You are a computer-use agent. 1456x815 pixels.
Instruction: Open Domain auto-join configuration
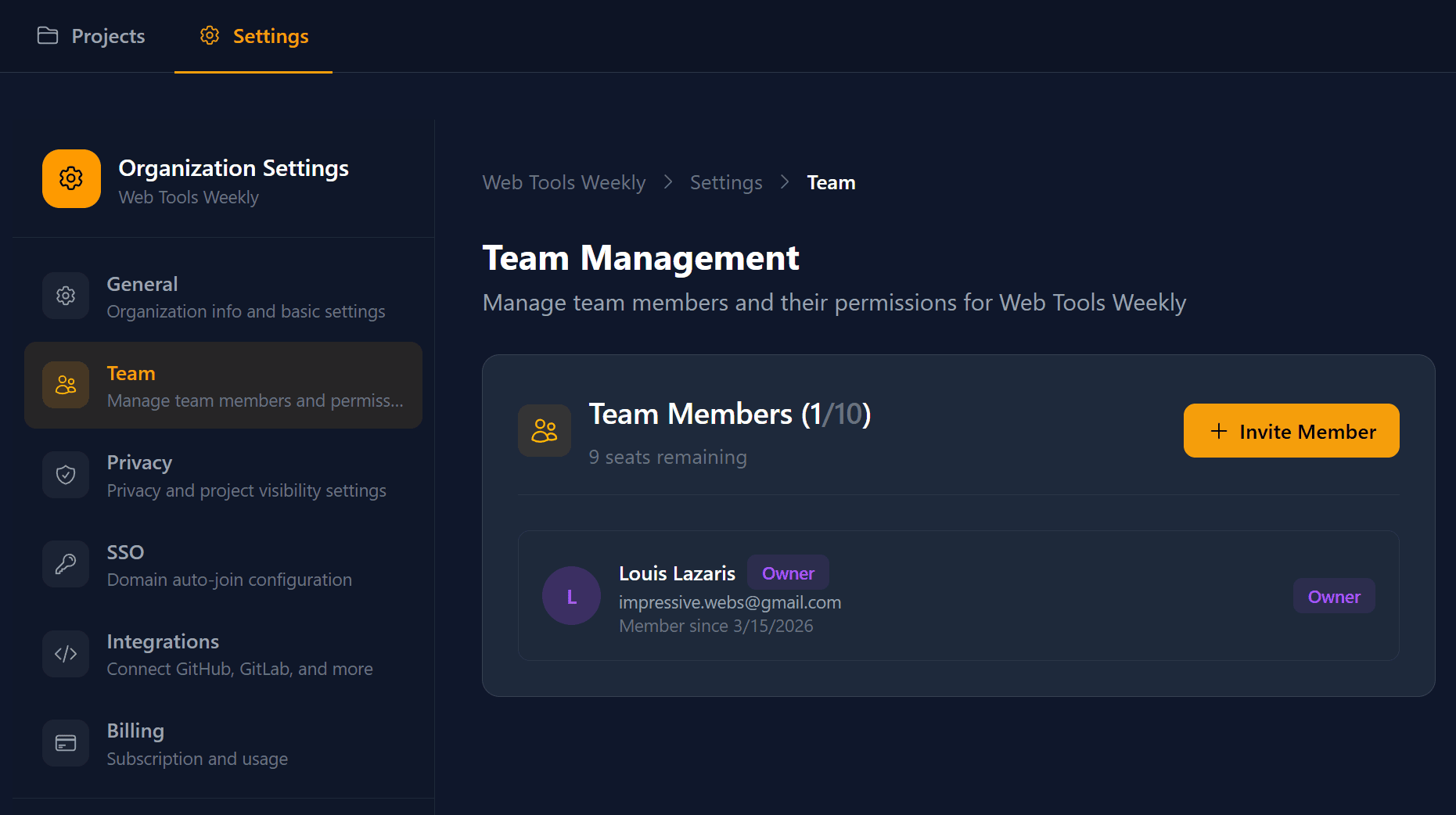(228, 580)
